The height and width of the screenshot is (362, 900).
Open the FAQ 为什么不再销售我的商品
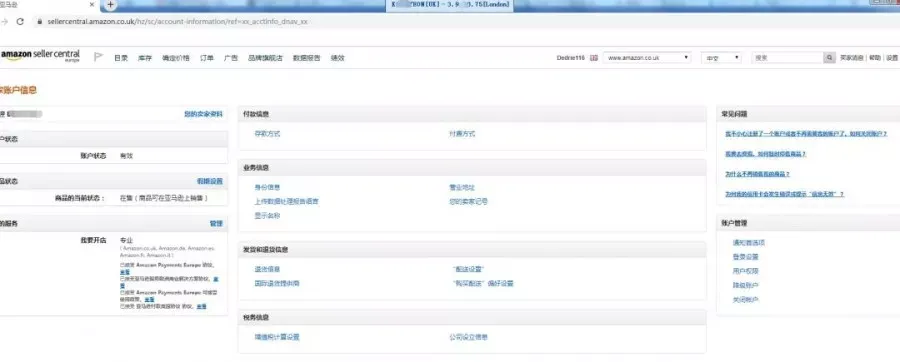758,174
